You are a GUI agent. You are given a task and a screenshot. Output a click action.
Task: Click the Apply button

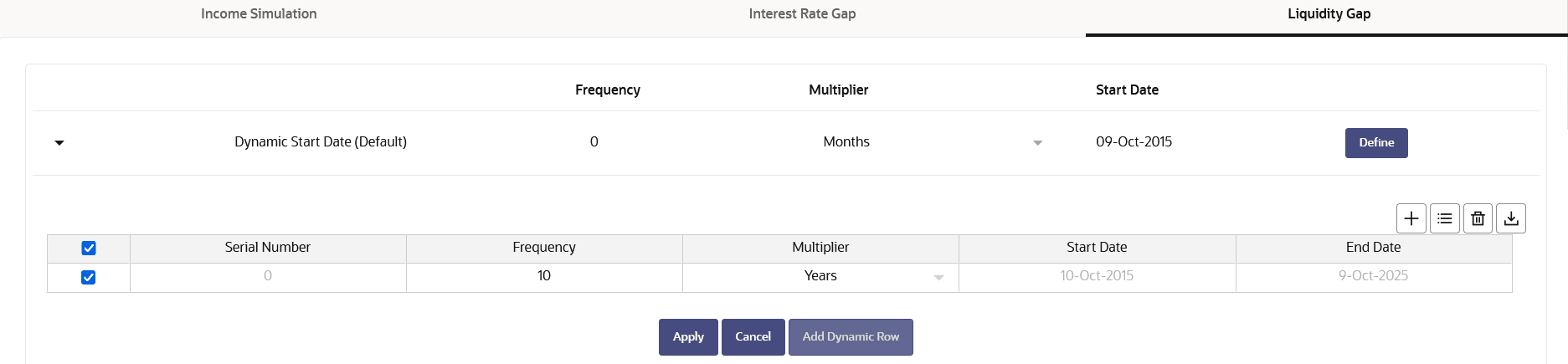(688, 337)
